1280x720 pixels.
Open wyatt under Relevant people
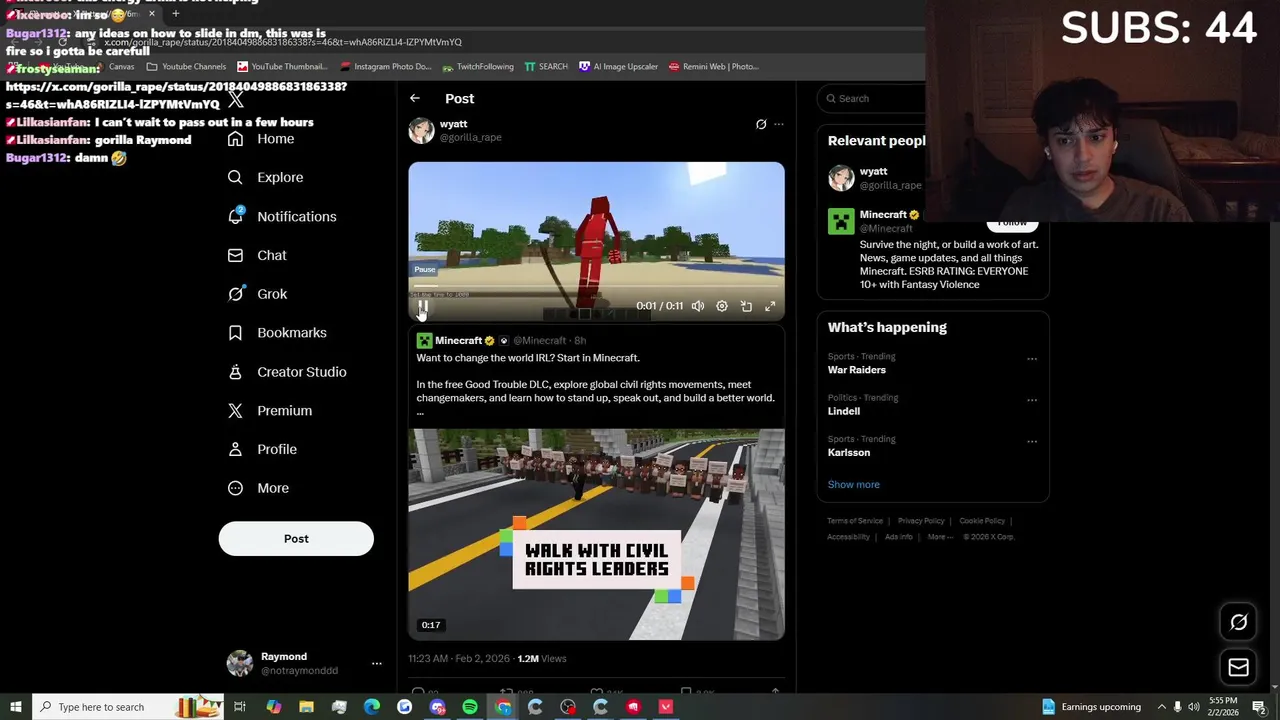[x=874, y=178]
